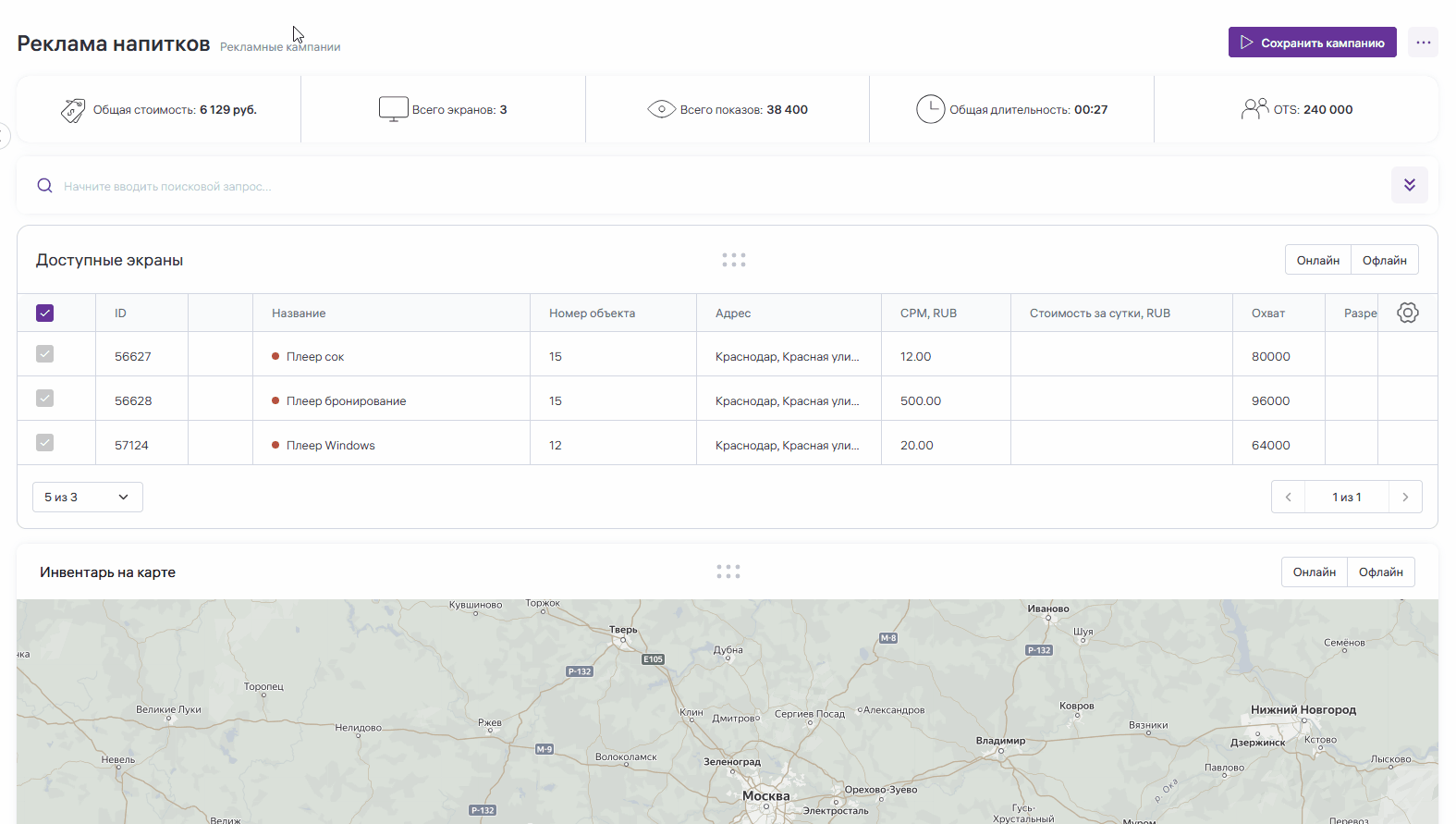Viewport: 1456px width, 824px height.
Task: Toggle the select-all checkbox in table header
Action: 45,313
